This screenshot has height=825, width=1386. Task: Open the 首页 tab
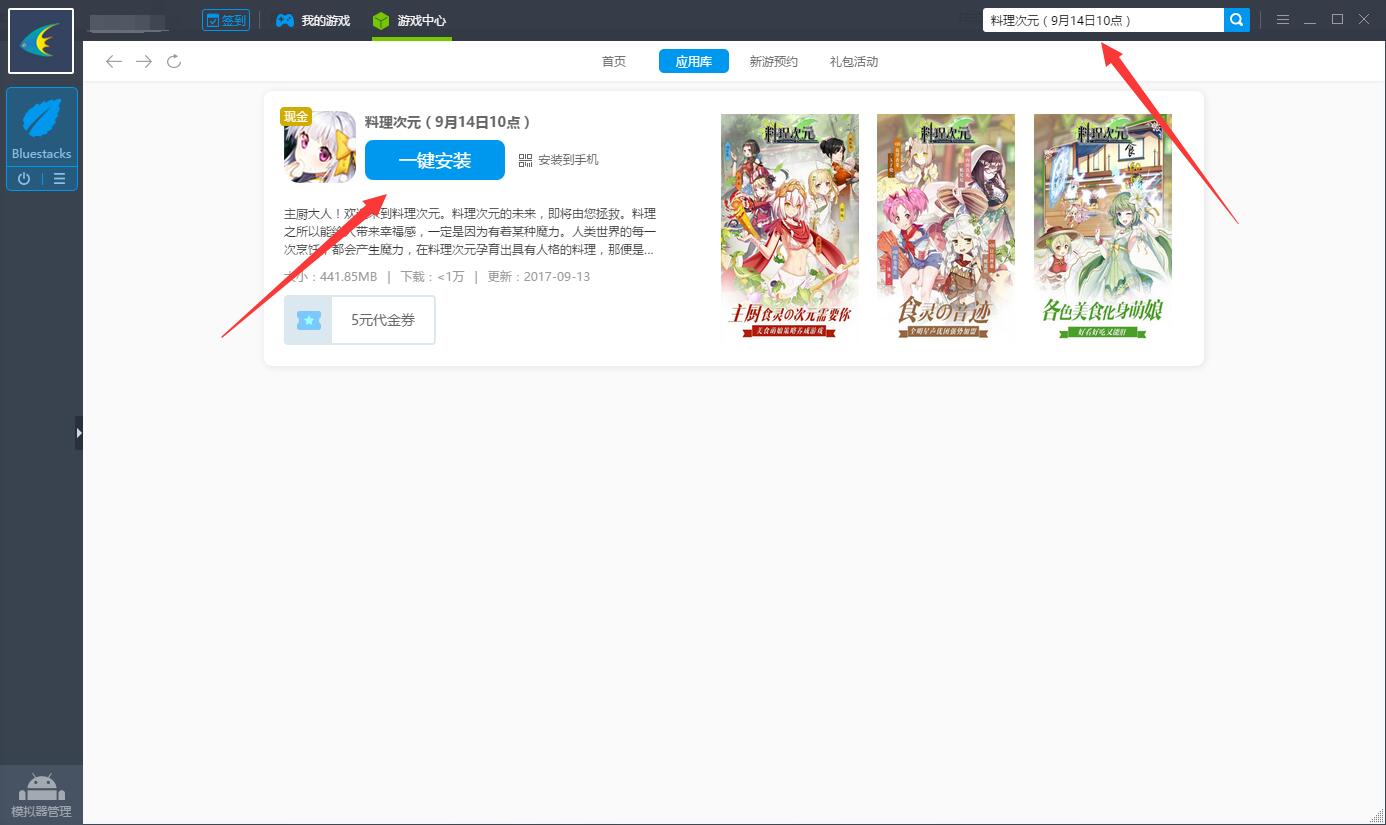click(614, 62)
